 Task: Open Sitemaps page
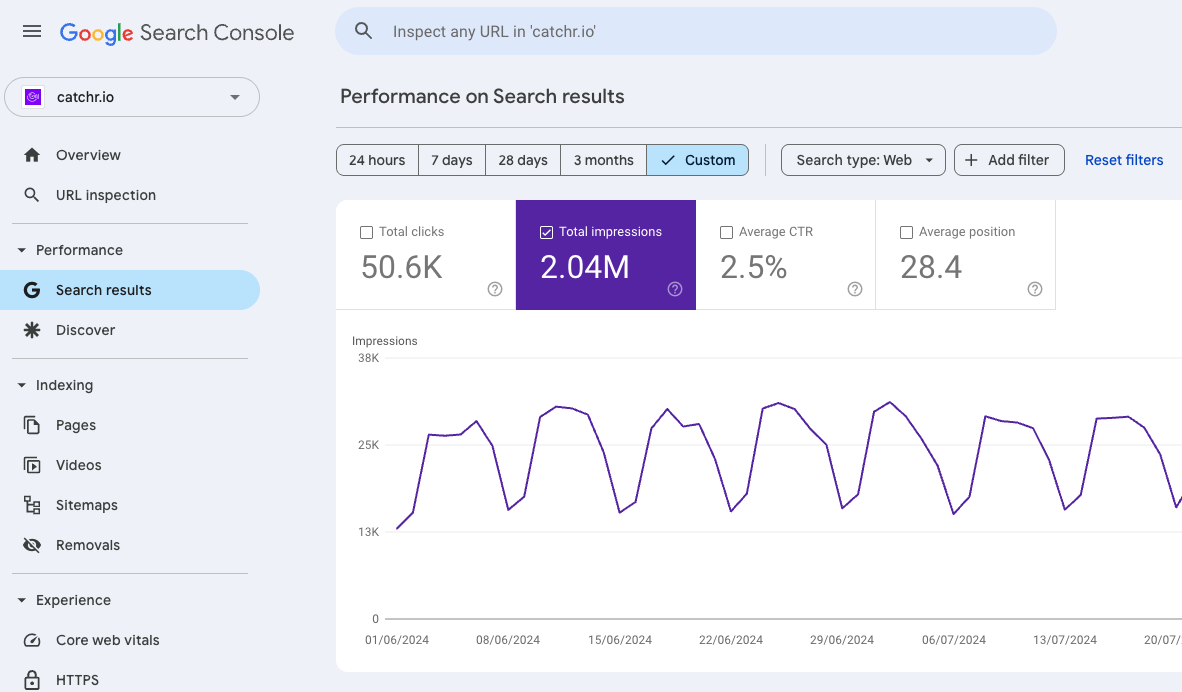(x=130, y=505)
